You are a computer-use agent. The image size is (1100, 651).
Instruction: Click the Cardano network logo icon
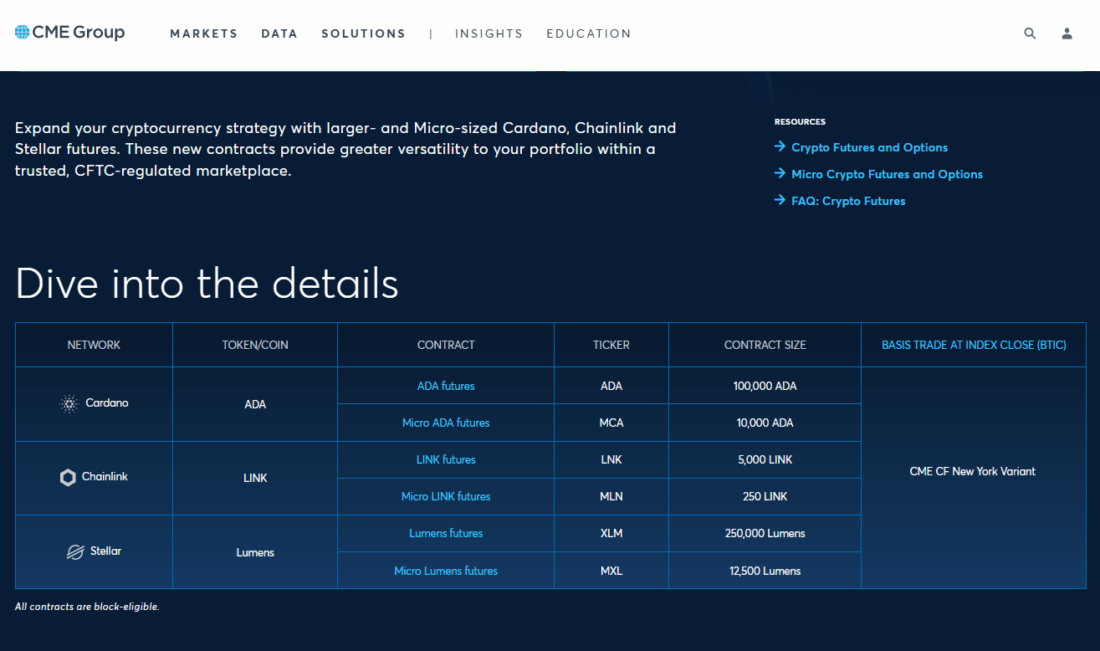point(69,403)
